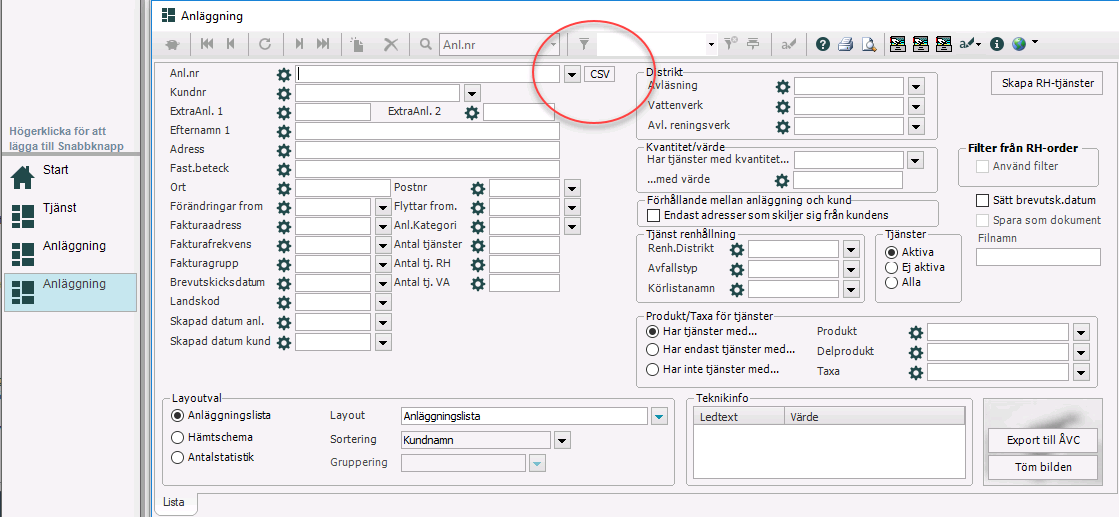The width and height of the screenshot is (1119, 517).
Task: Click gear icon next to Vattenverk
Action: point(783,106)
